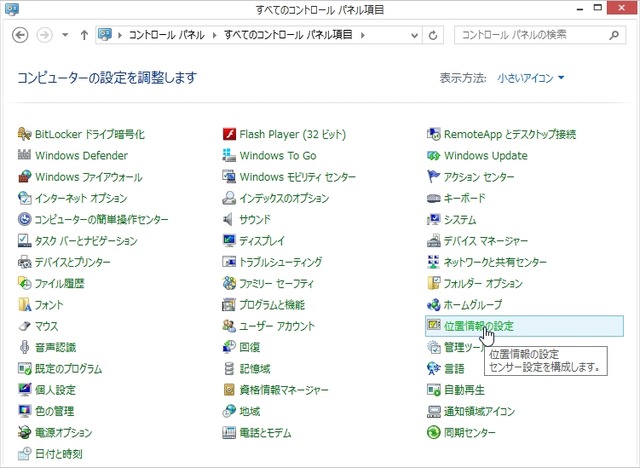Click the マウス icon

24,326
